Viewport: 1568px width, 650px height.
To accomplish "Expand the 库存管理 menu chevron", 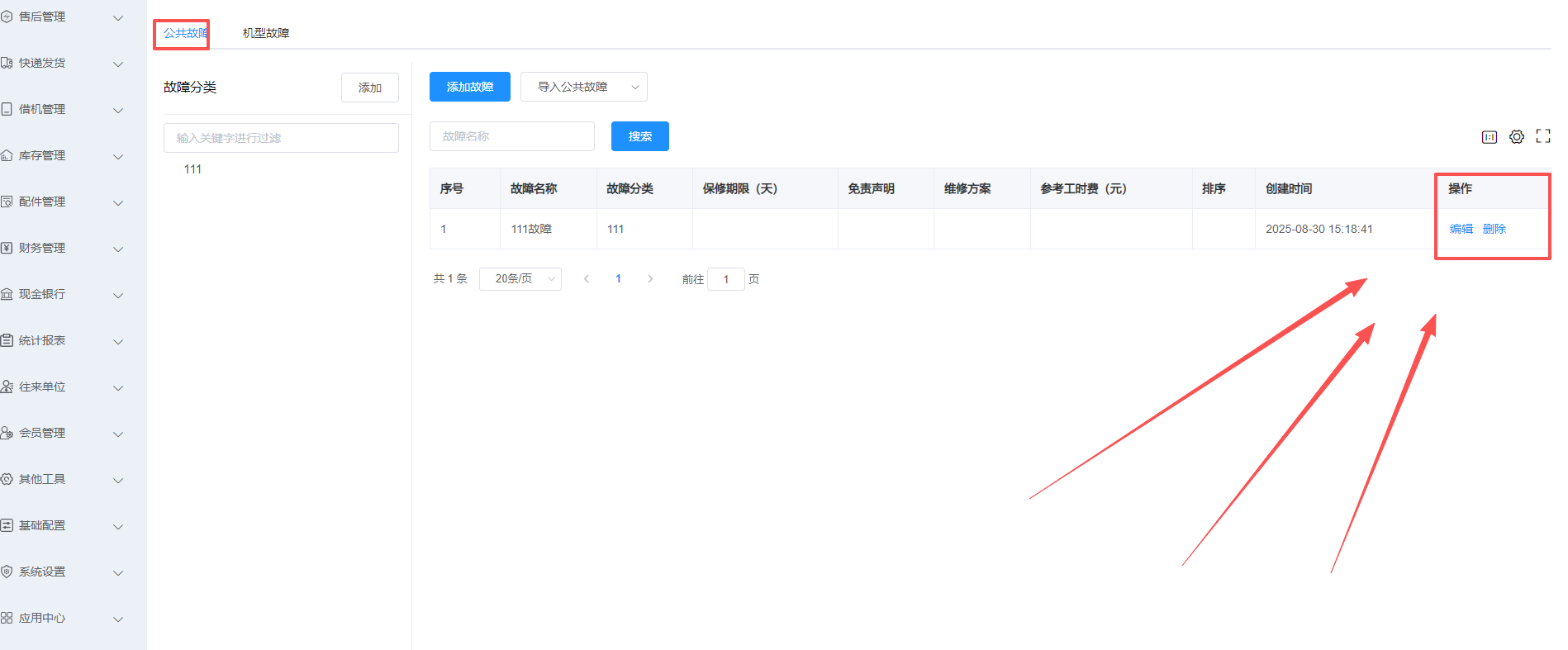I will [x=118, y=156].
